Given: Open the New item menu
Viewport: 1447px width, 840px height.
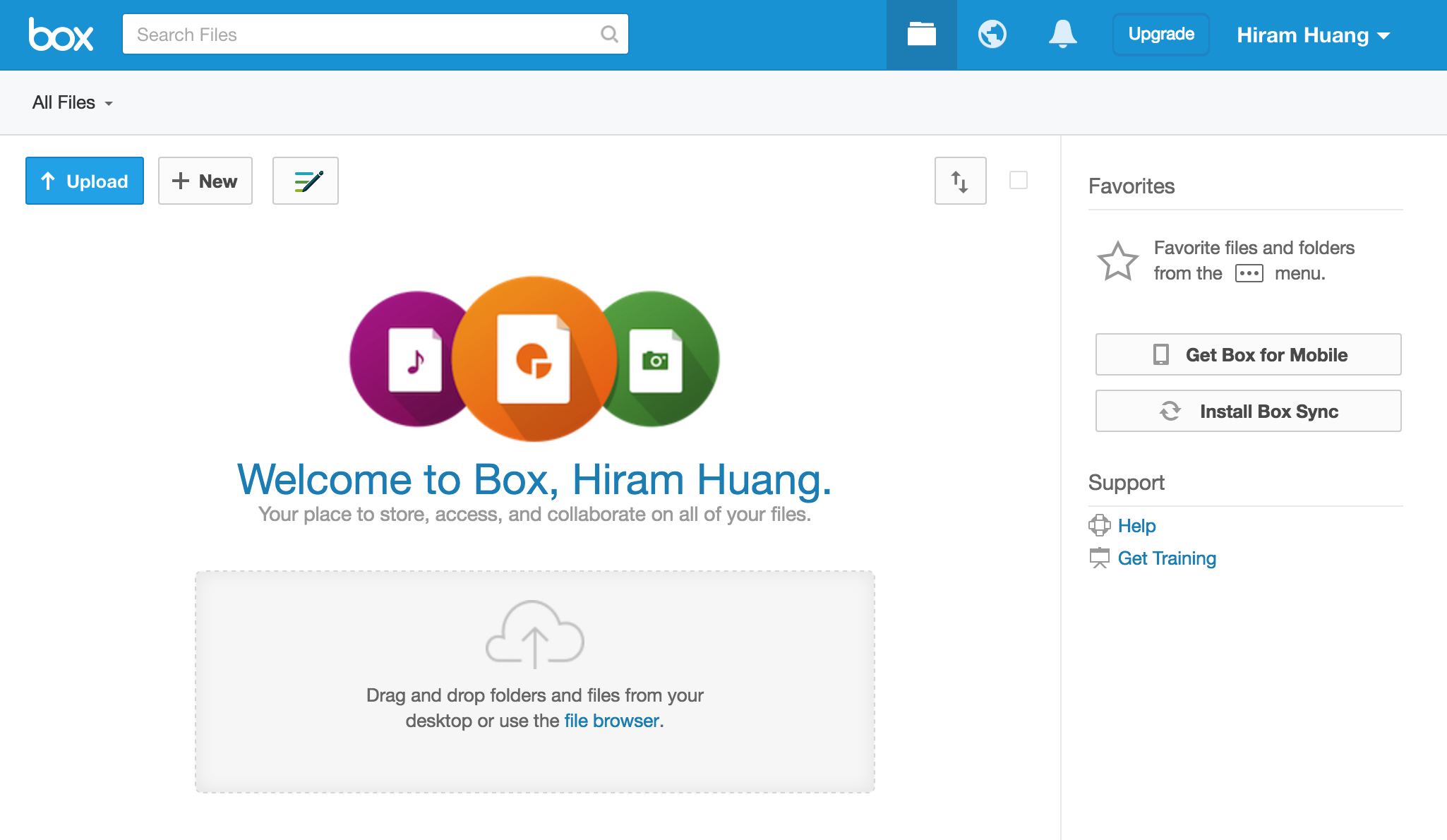Looking at the screenshot, I should (205, 181).
